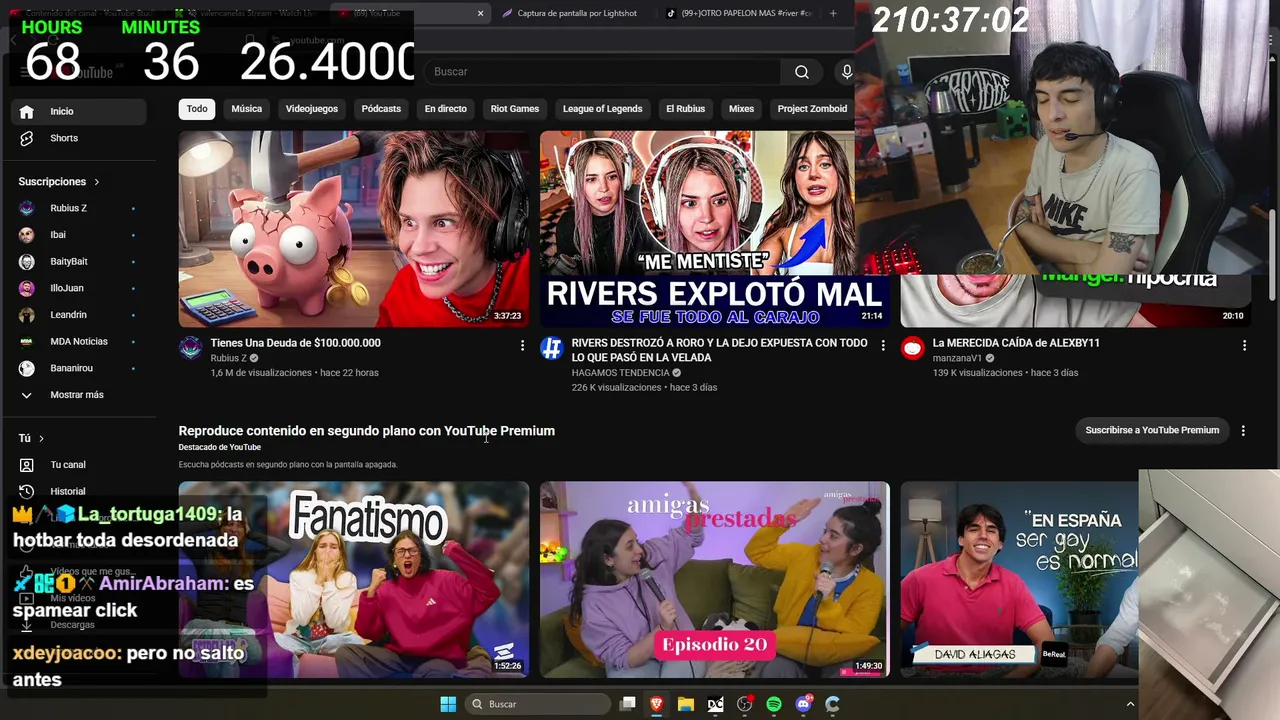This screenshot has width=1280, height=720.
Task: Open manzanaV1 channel name link
Action: 957,358
